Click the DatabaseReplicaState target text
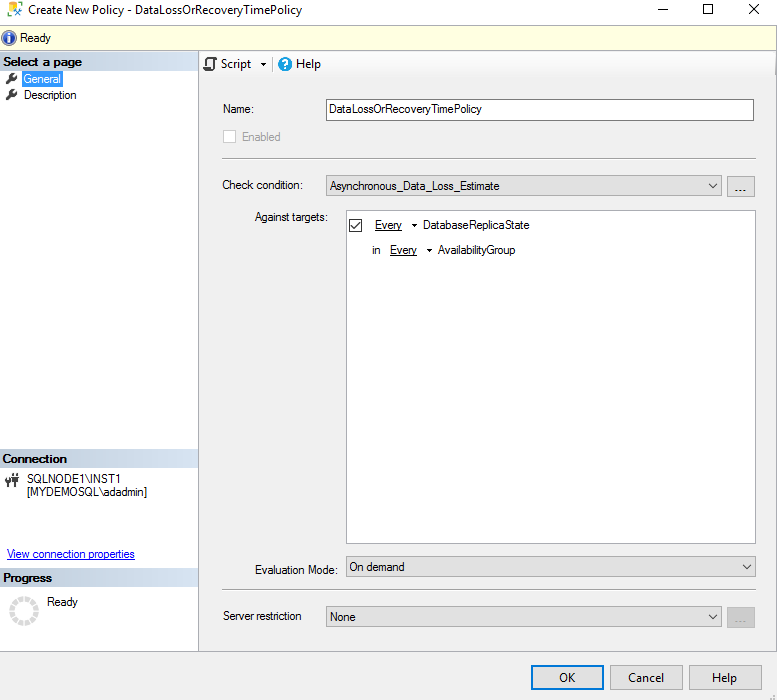This screenshot has width=777, height=700. pos(476,225)
